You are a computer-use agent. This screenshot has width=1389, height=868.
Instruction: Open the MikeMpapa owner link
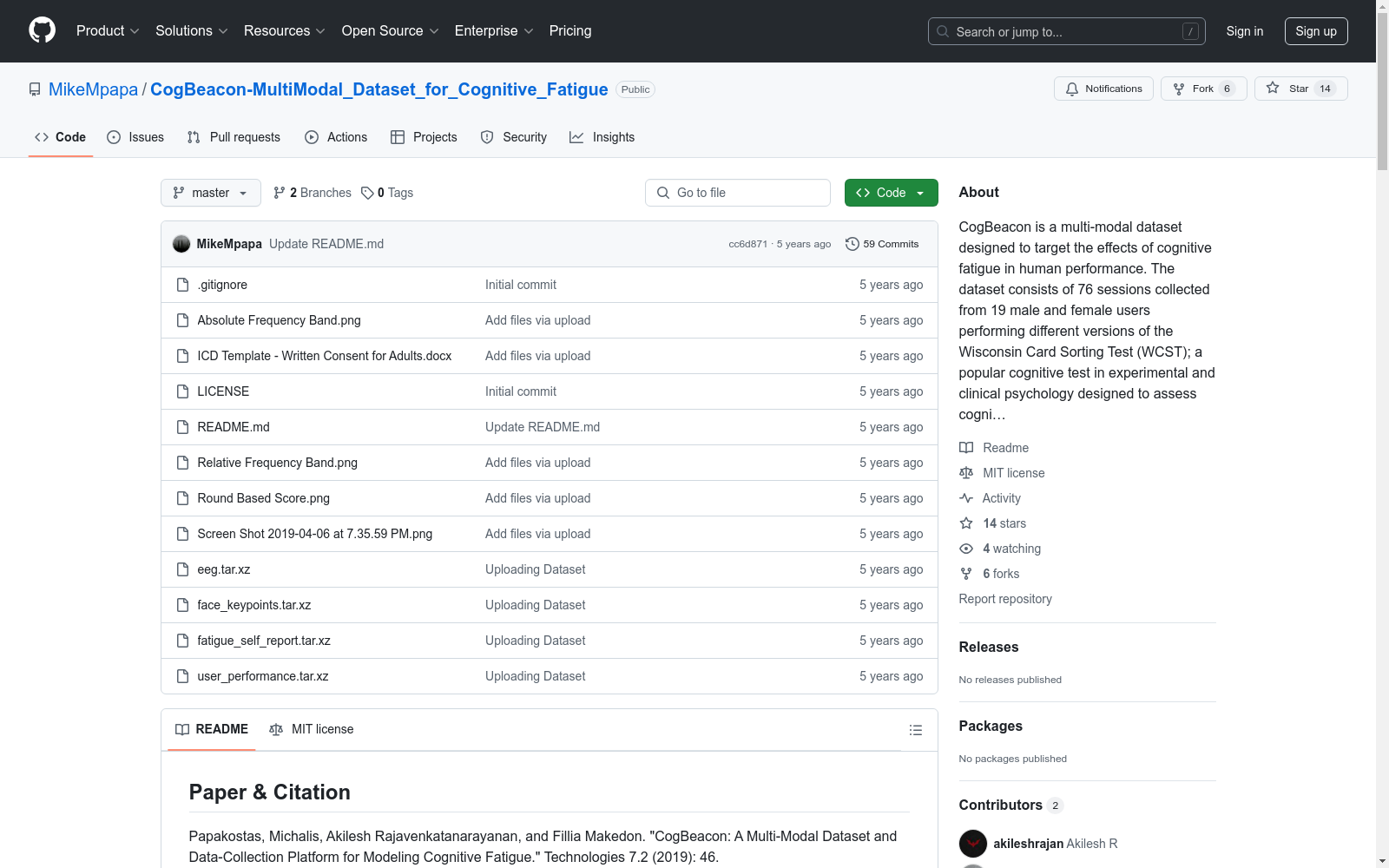click(x=93, y=89)
